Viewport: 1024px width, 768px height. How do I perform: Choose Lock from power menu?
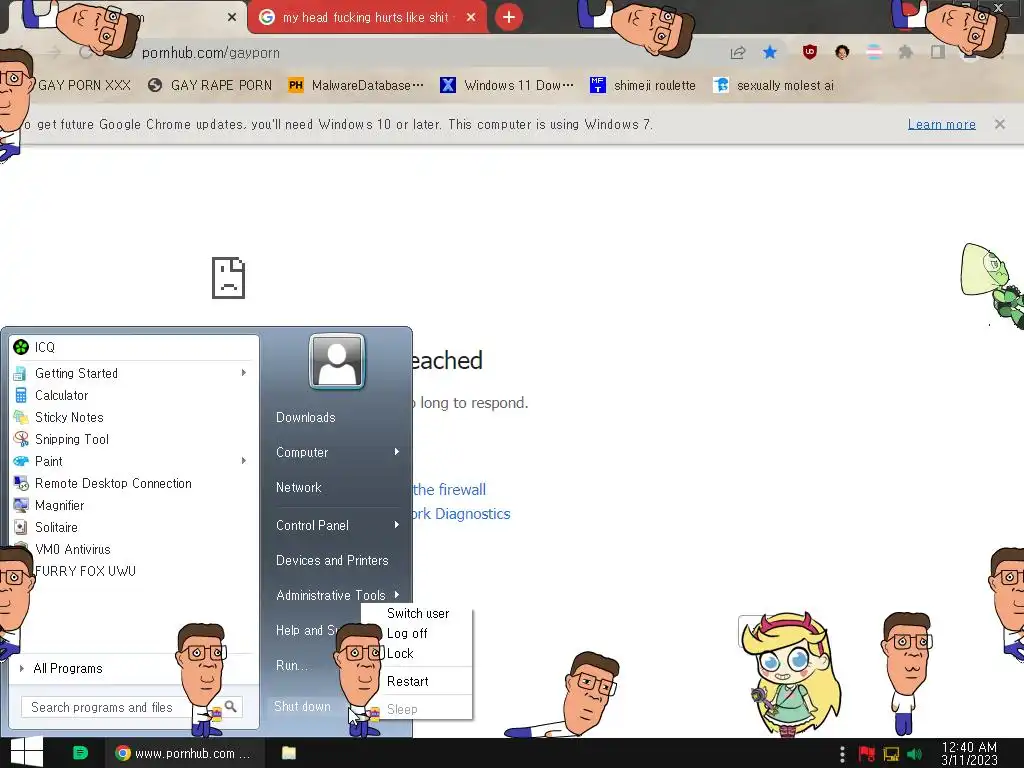click(400, 654)
